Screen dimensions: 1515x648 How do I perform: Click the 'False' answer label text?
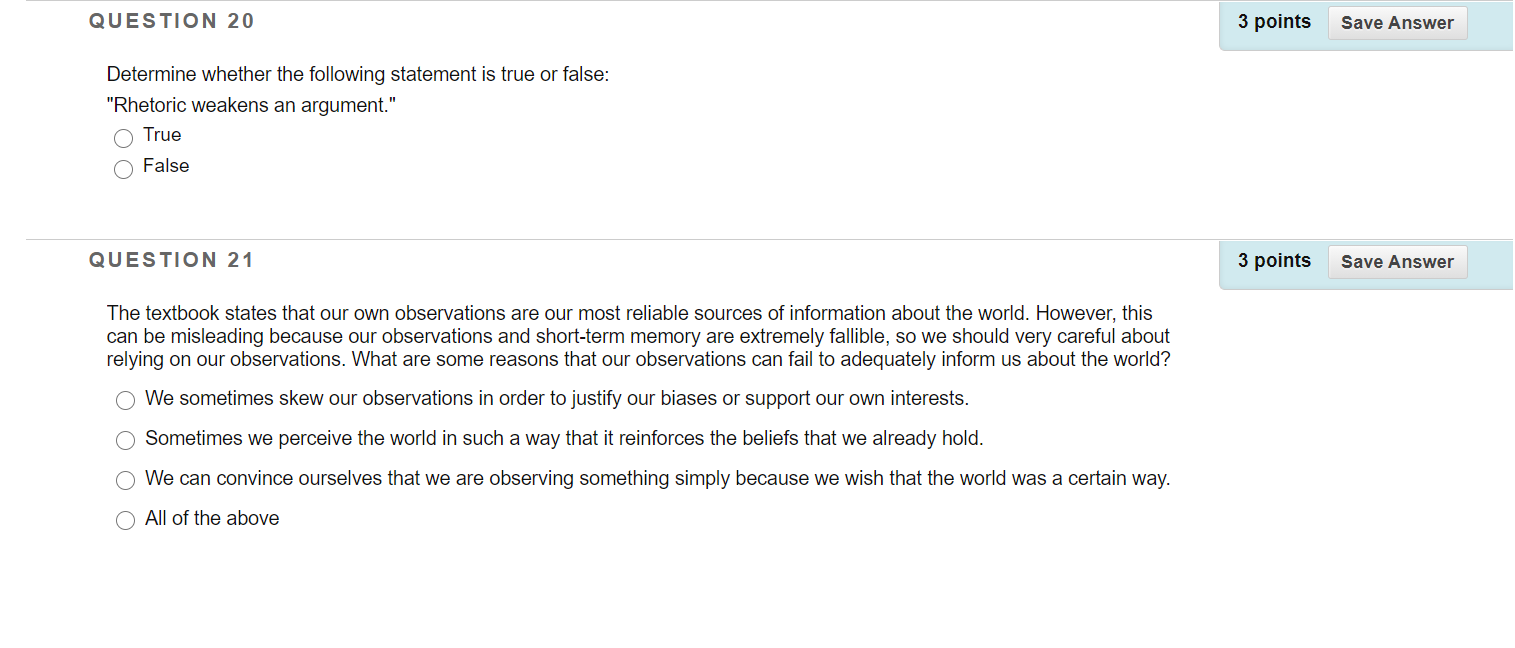click(x=166, y=166)
